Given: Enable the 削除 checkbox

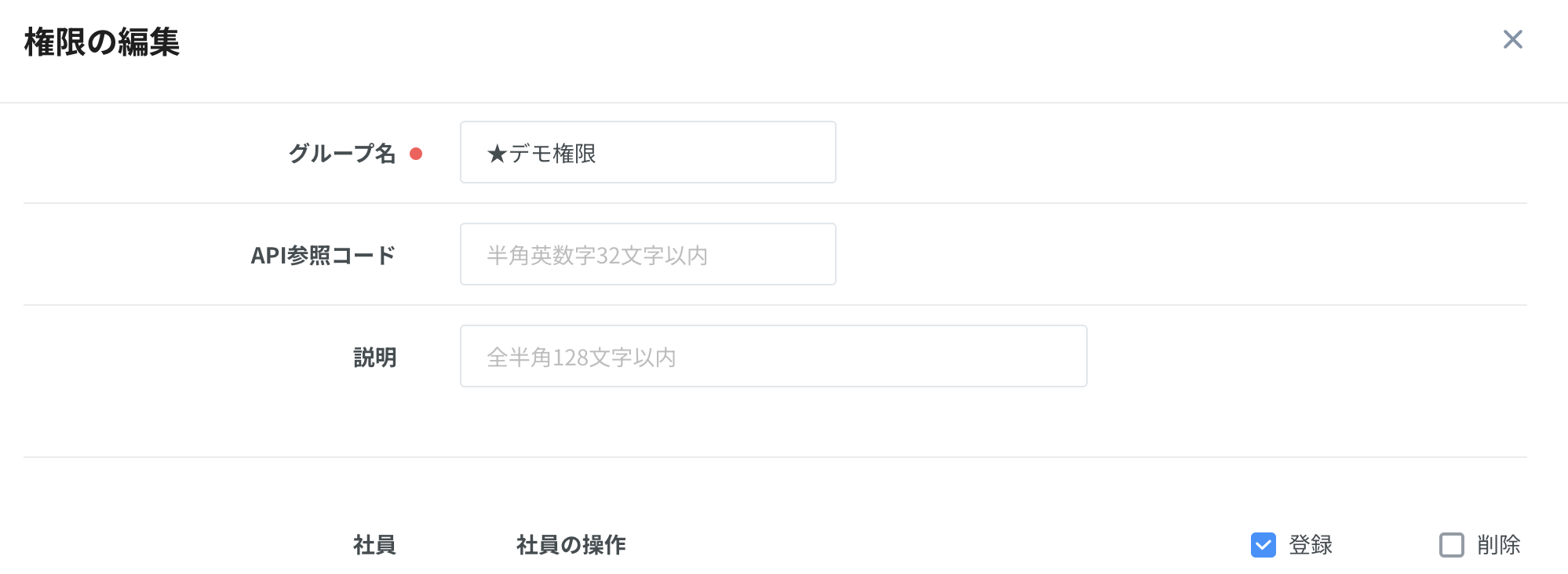Looking at the screenshot, I should 1451,545.
